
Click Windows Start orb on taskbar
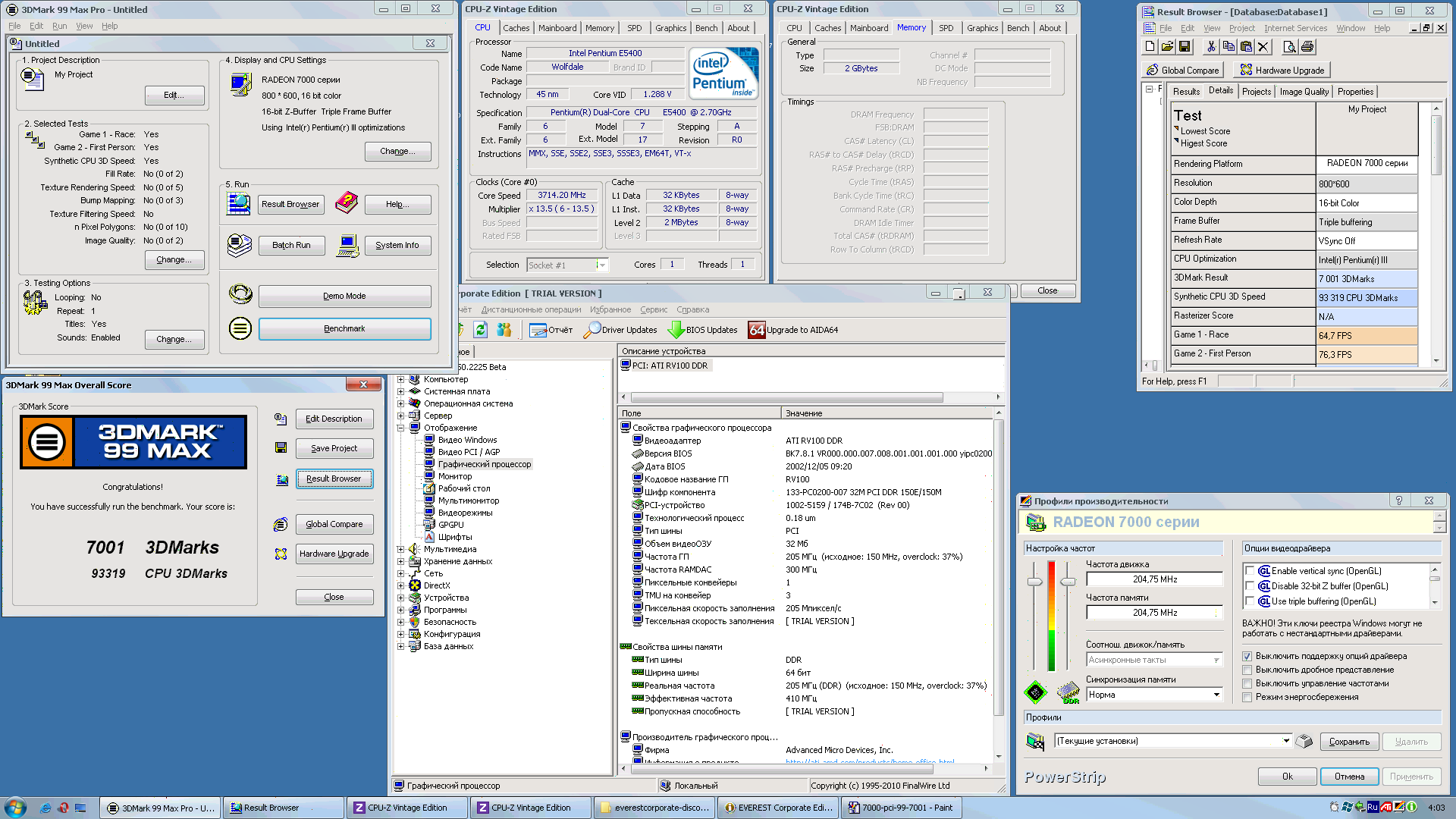[x=14, y=808]
